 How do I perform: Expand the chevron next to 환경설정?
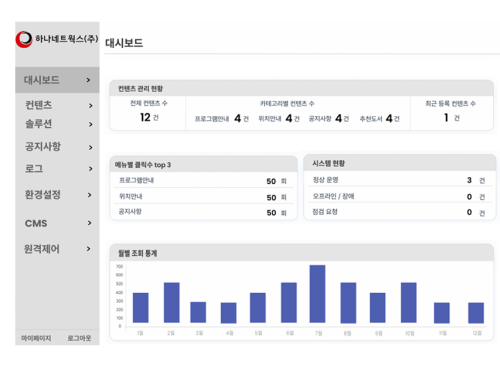89,195
